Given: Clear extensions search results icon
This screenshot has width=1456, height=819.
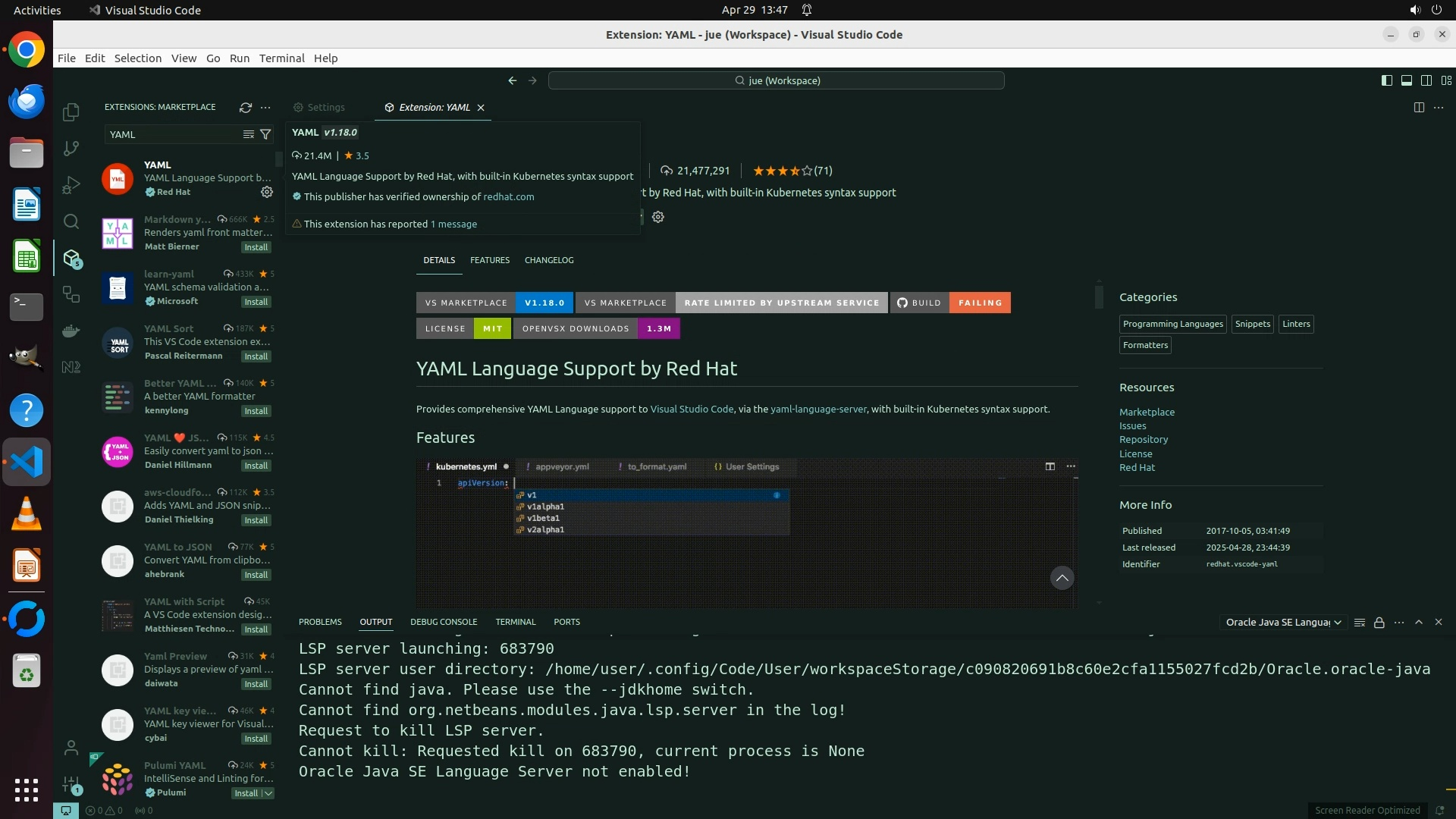Looking at the screenshot, I should pyautogui.click(x=248, y=134).
